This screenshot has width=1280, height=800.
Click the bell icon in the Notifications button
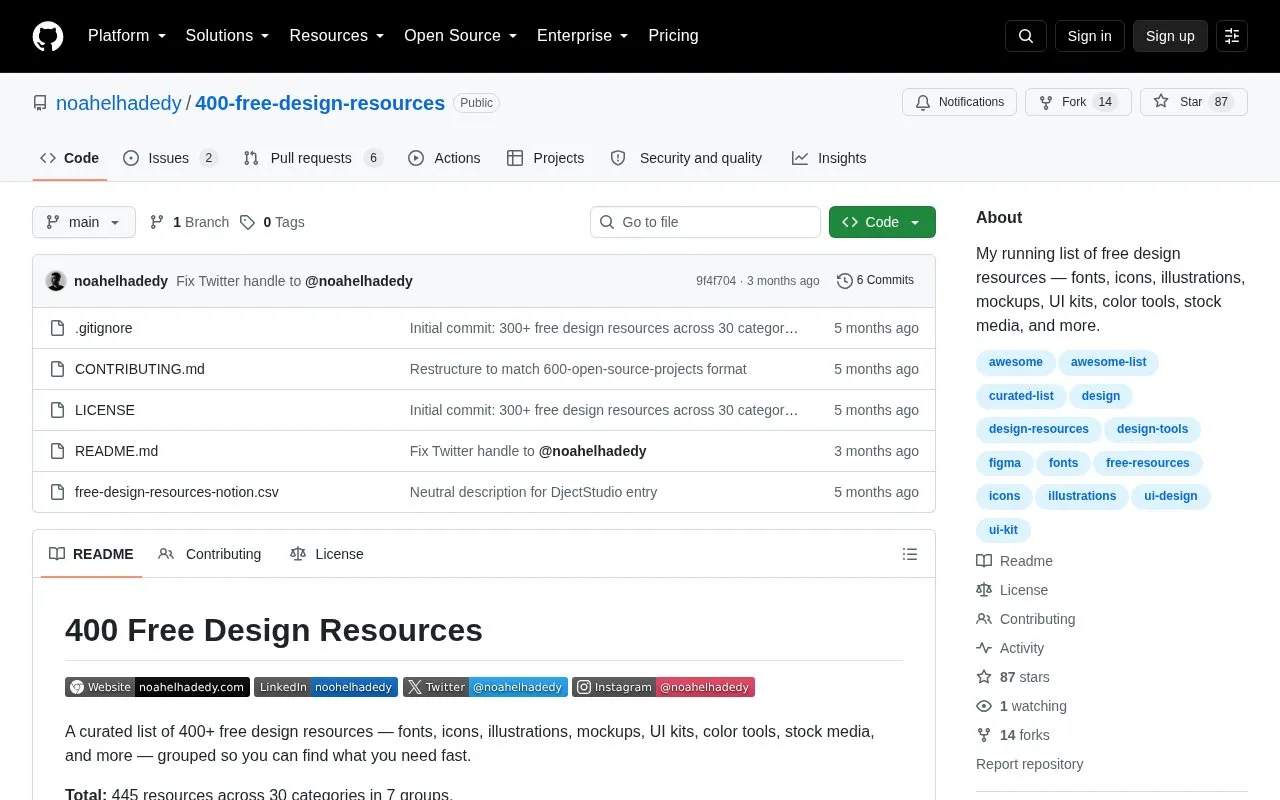click(923, 102)
